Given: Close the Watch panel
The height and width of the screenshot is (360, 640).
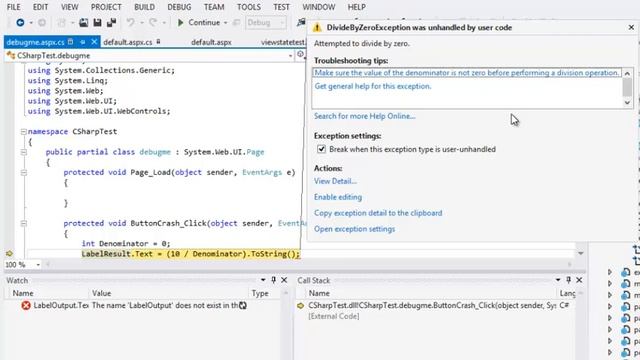Looking at the screenshot, I should [x=284, y=280].
